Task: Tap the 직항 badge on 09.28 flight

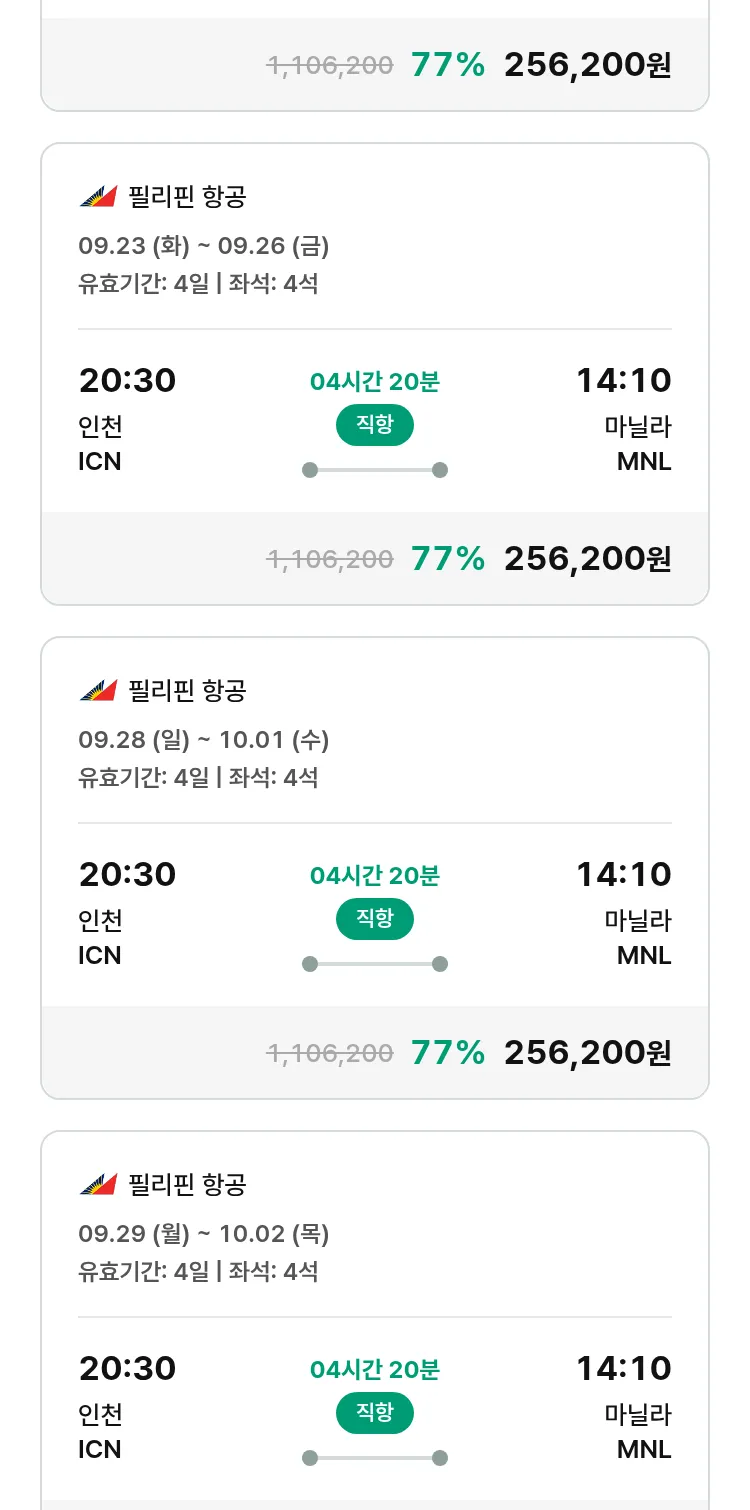Action: click(374, 919)
